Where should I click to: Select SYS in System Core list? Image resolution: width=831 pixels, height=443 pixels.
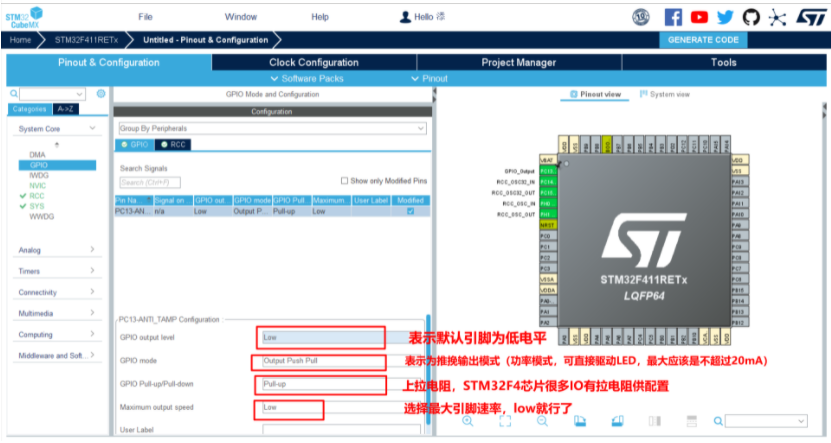[x=37, y=206]
